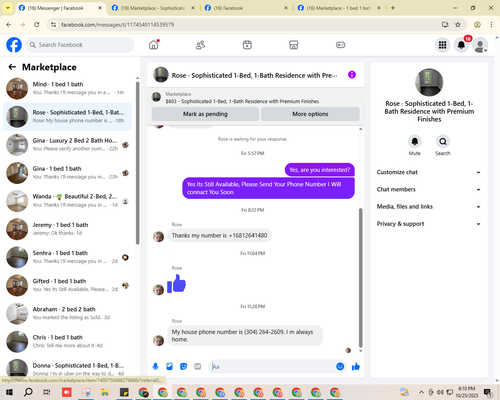Switch to the (16) Facebook tab

(246, 8)
